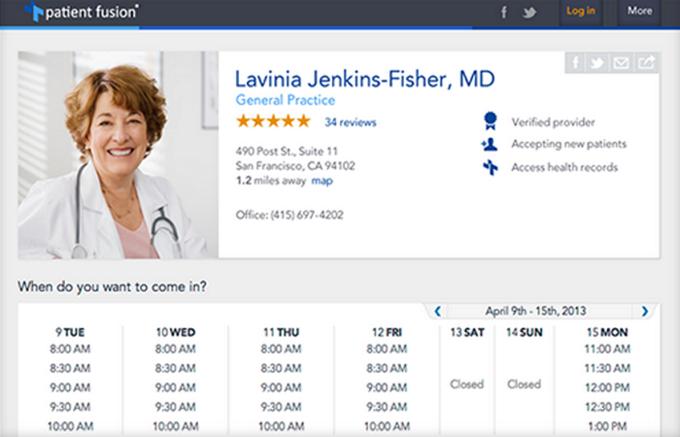Image resolution: width=680 pixels, height=437 pixels.
Task: Open the map link
Action: pyautogui.click(x=322, y=181)
